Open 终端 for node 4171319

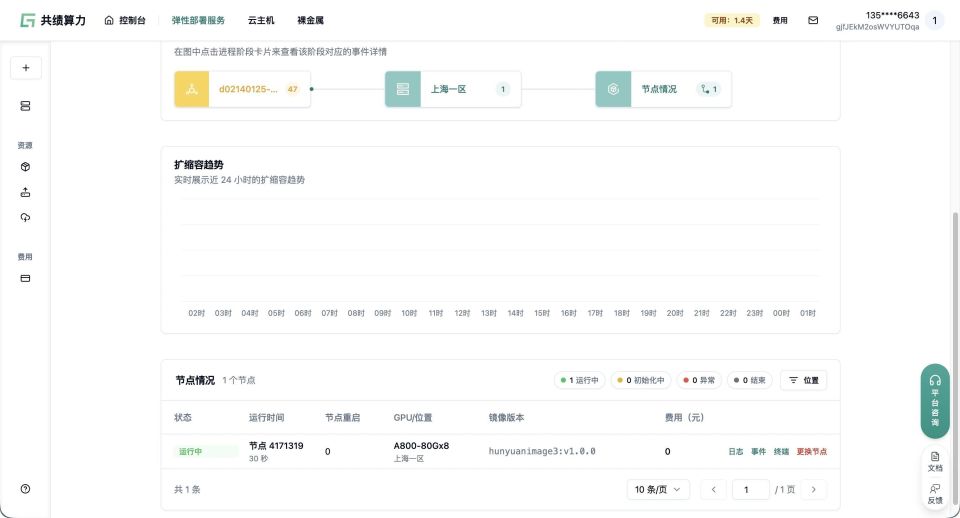[x=781, y=451]
